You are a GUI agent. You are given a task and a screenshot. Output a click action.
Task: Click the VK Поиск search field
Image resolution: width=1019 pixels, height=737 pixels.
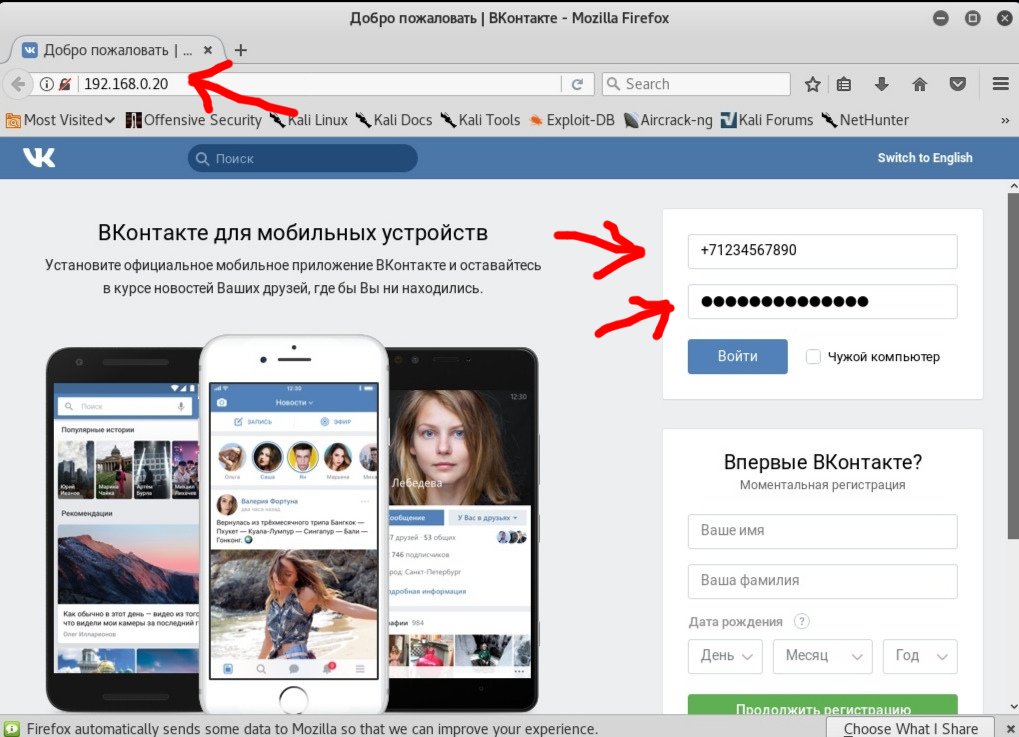tap(303, 159)
